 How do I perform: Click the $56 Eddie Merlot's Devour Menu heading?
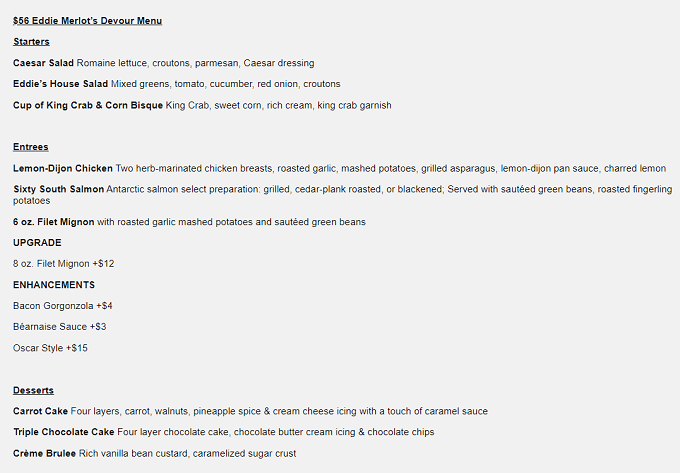click(x=88, y=21)
